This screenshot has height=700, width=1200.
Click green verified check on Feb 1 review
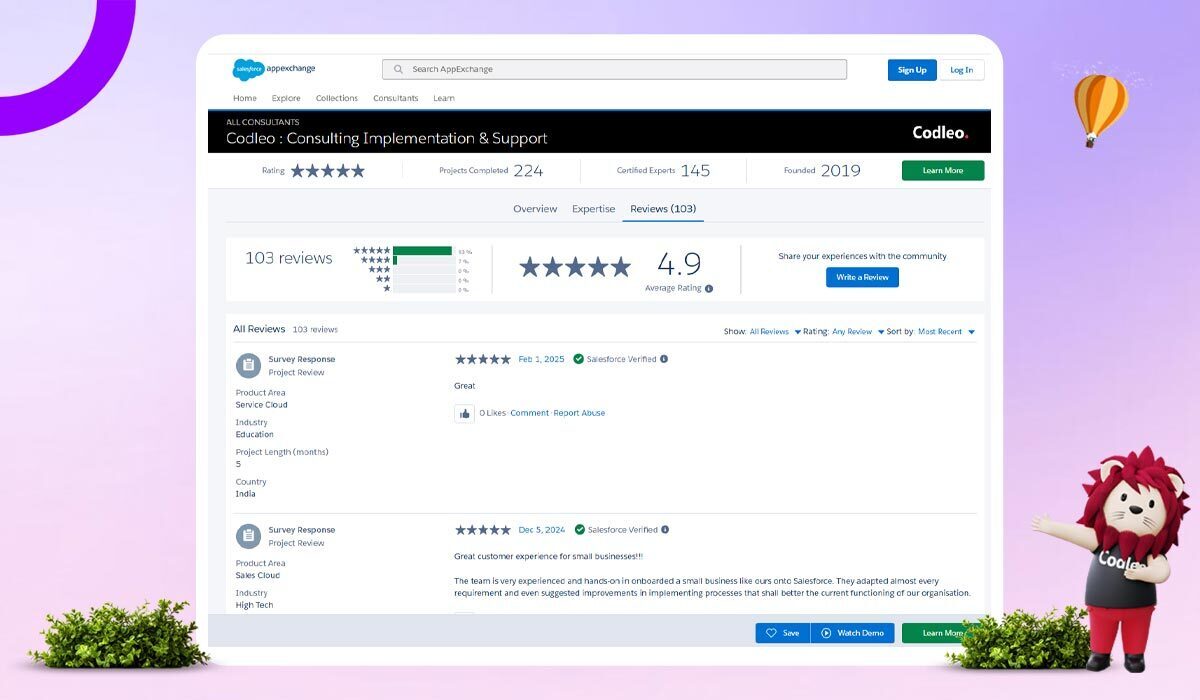coord(578,359)
